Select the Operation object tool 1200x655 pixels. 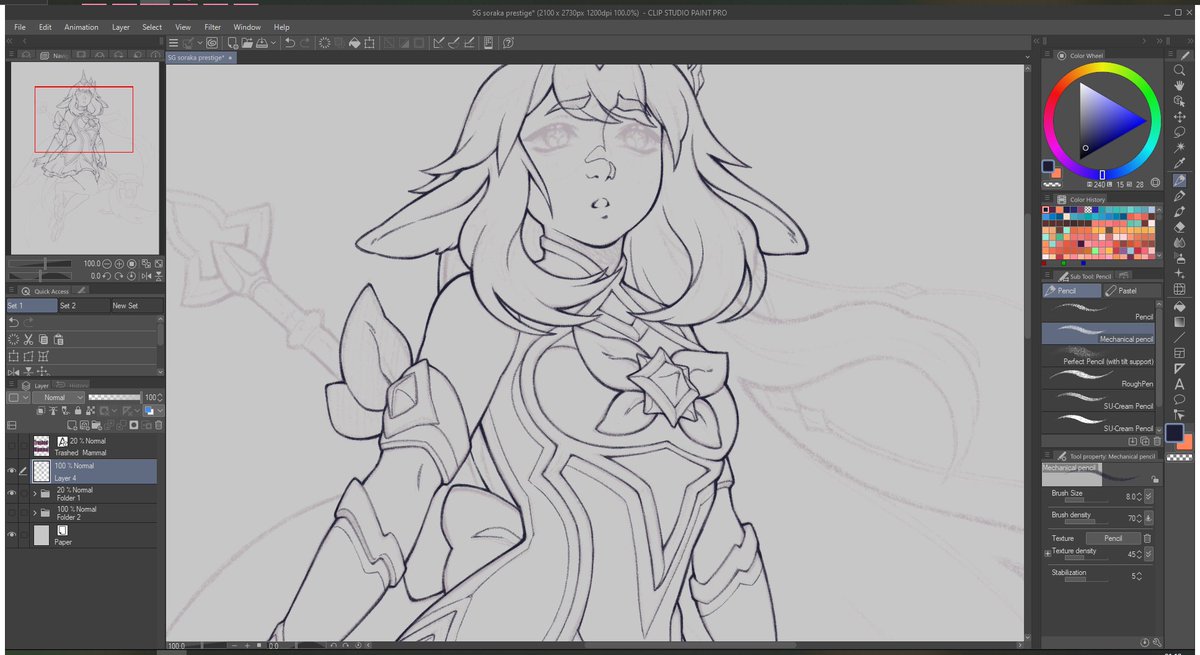tap(1180, 101)
